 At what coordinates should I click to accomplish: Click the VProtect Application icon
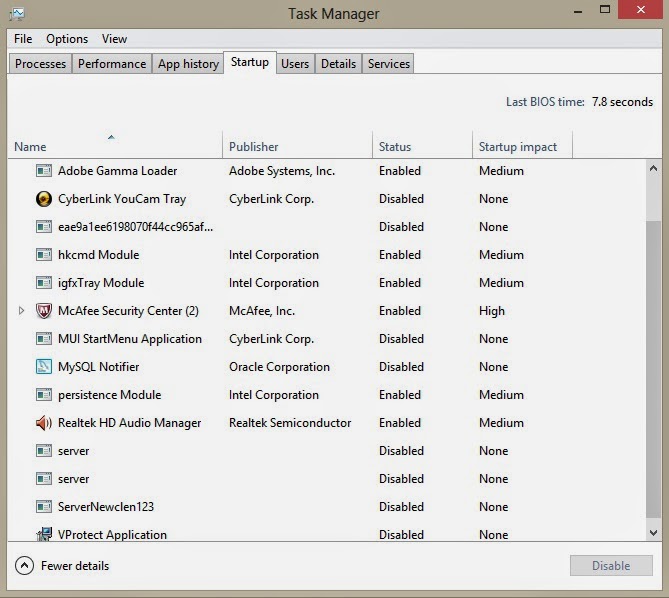44,534
